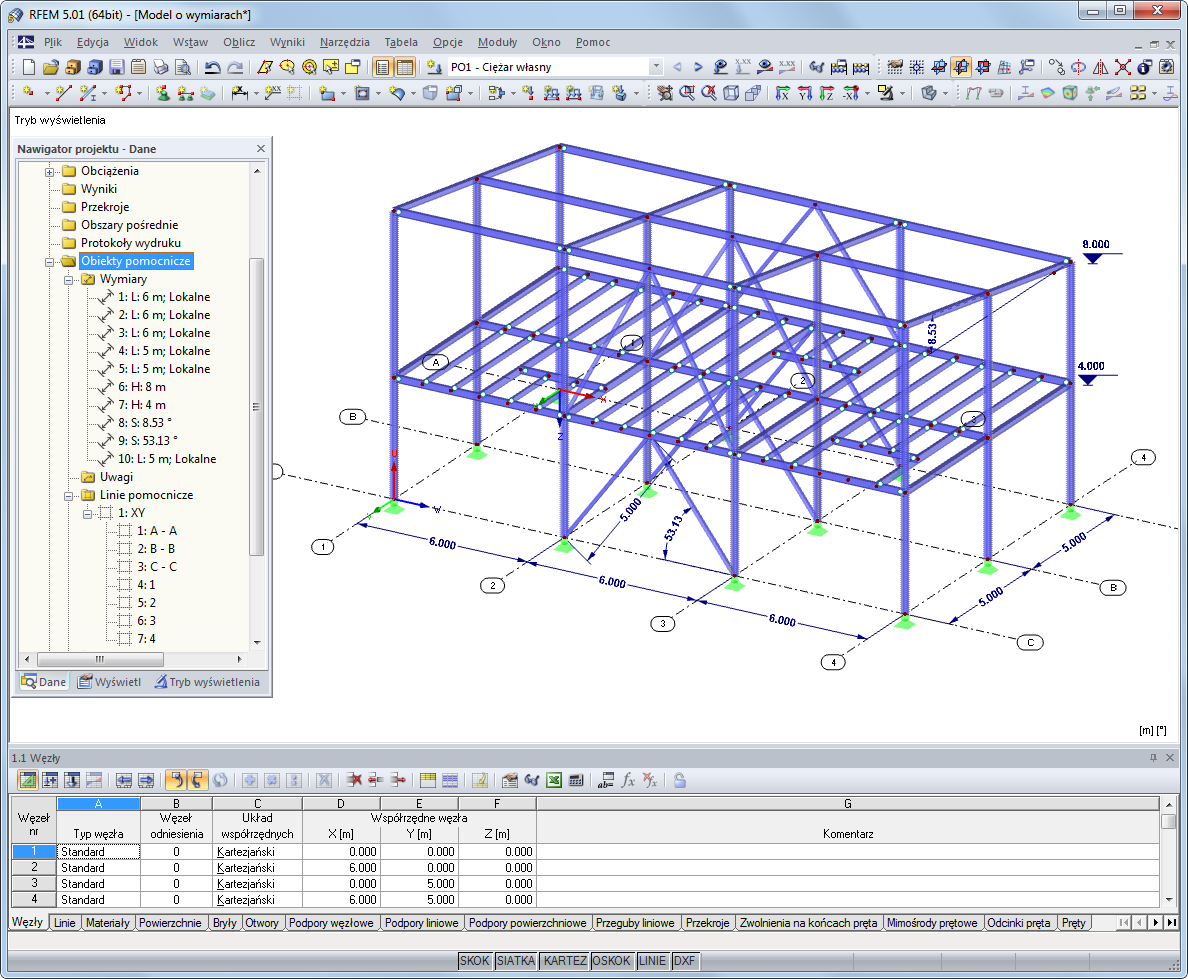Open the -X view direction dropdown arrow
The width and height of the screenshot is (1188, 979).
[x=868, y=94]
